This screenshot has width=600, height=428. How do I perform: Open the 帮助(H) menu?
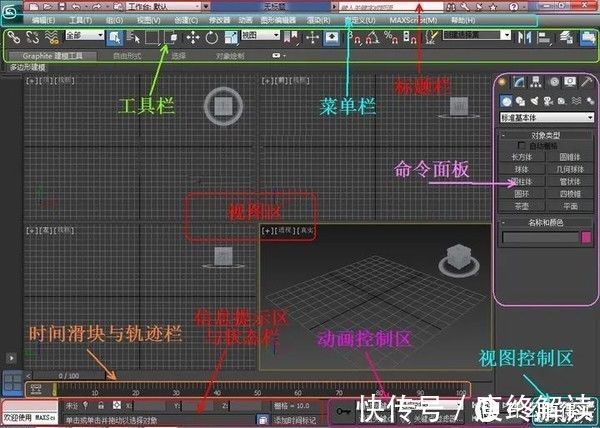point(463,20)
